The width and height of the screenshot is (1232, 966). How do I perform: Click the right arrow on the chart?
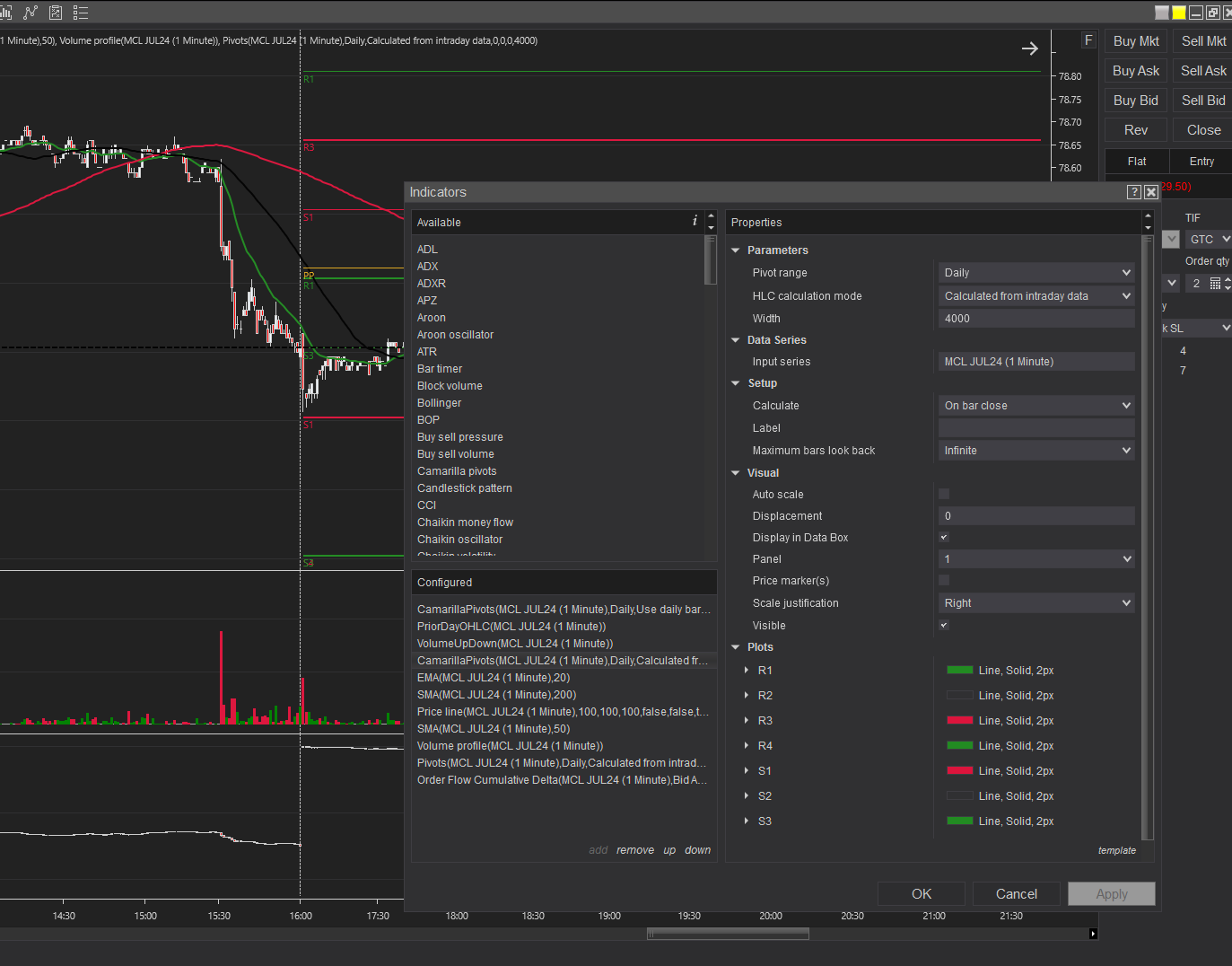1030,48
